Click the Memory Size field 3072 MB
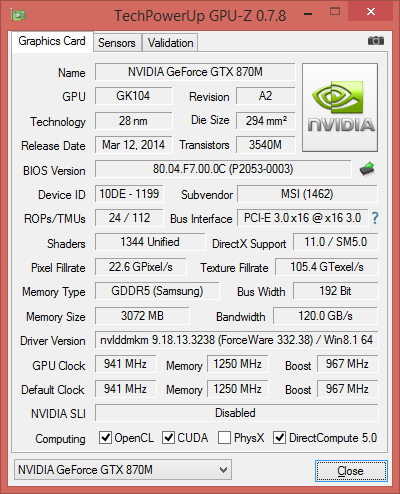This screenshot has height=494, width=400. (142, 316)
